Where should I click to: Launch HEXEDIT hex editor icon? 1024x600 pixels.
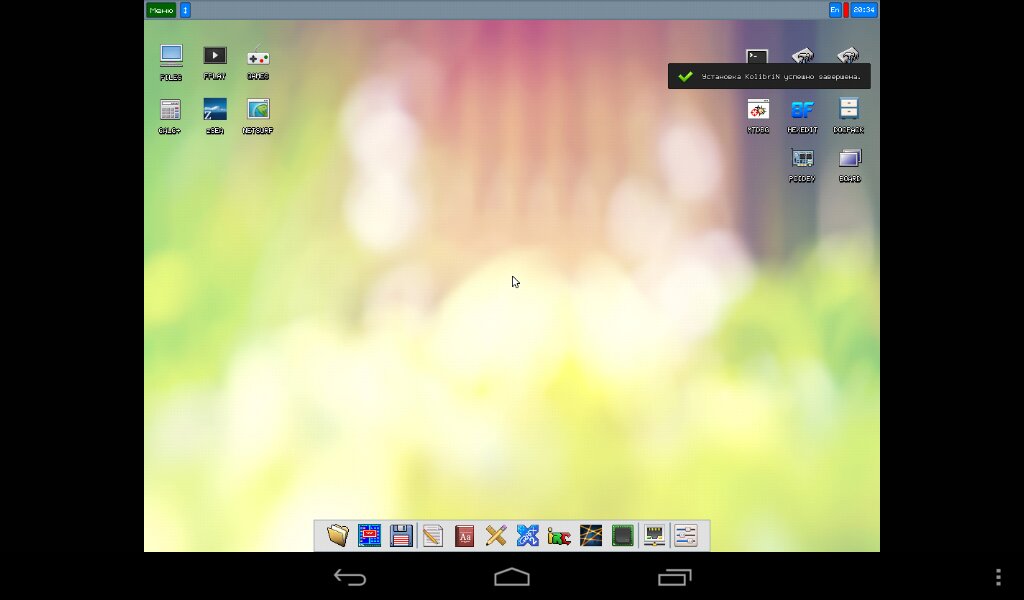[x=802, y=111]
